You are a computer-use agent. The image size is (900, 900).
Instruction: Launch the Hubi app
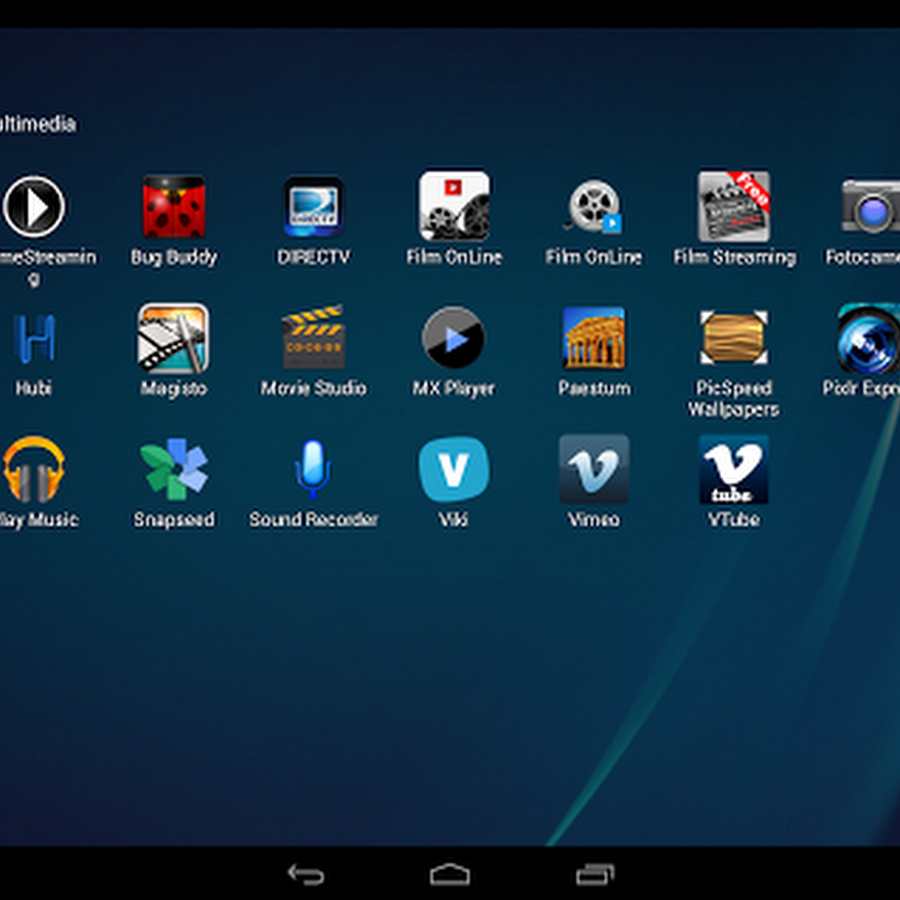(x=34, y=339)
